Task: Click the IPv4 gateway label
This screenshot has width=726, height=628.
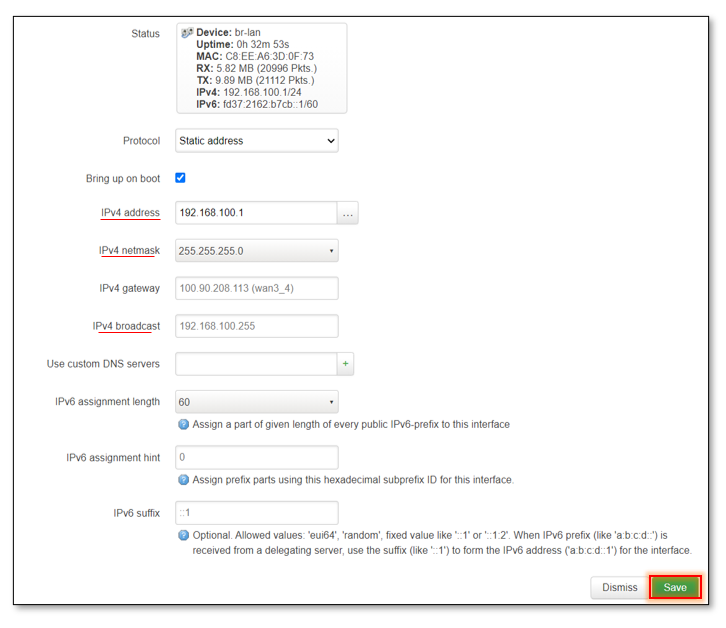Action: coord(129,288)
